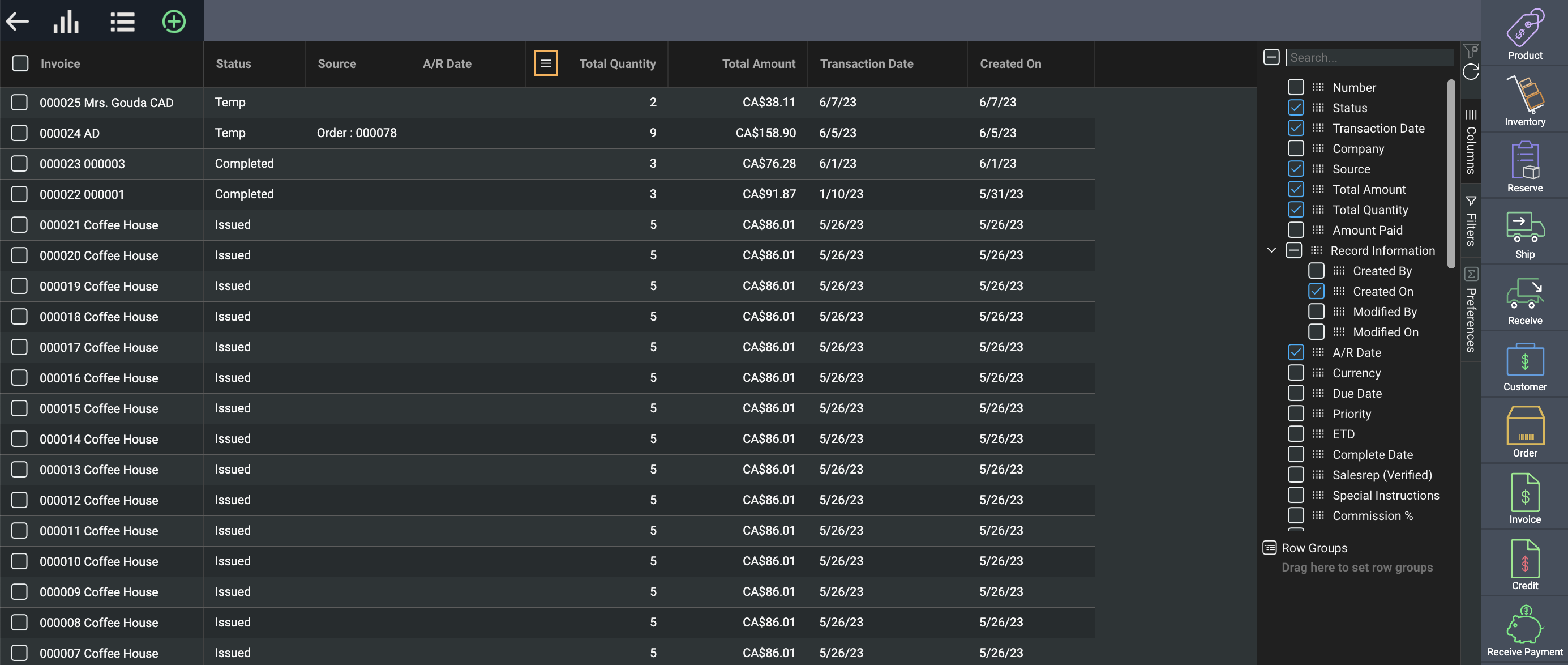The height and width of the screenshot is (665, 1568).
Task: Collapse all column groups with minus box
Action: pos(1271,57)
